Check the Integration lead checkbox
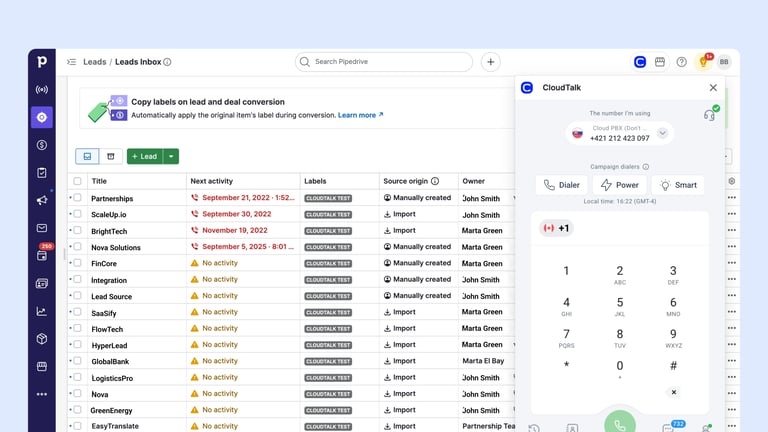 77,279
